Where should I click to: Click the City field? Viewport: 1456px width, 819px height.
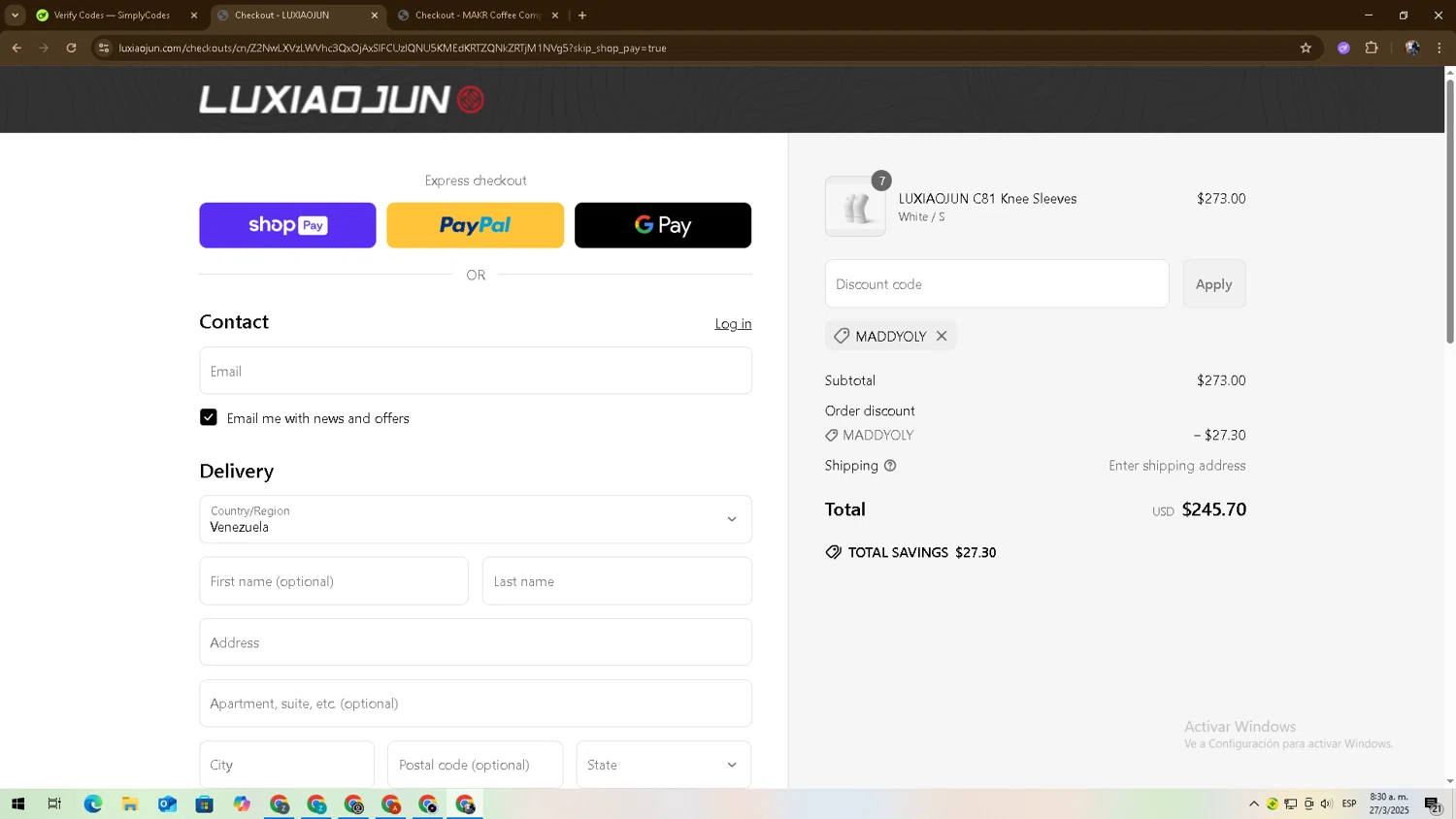coord(286,765)
